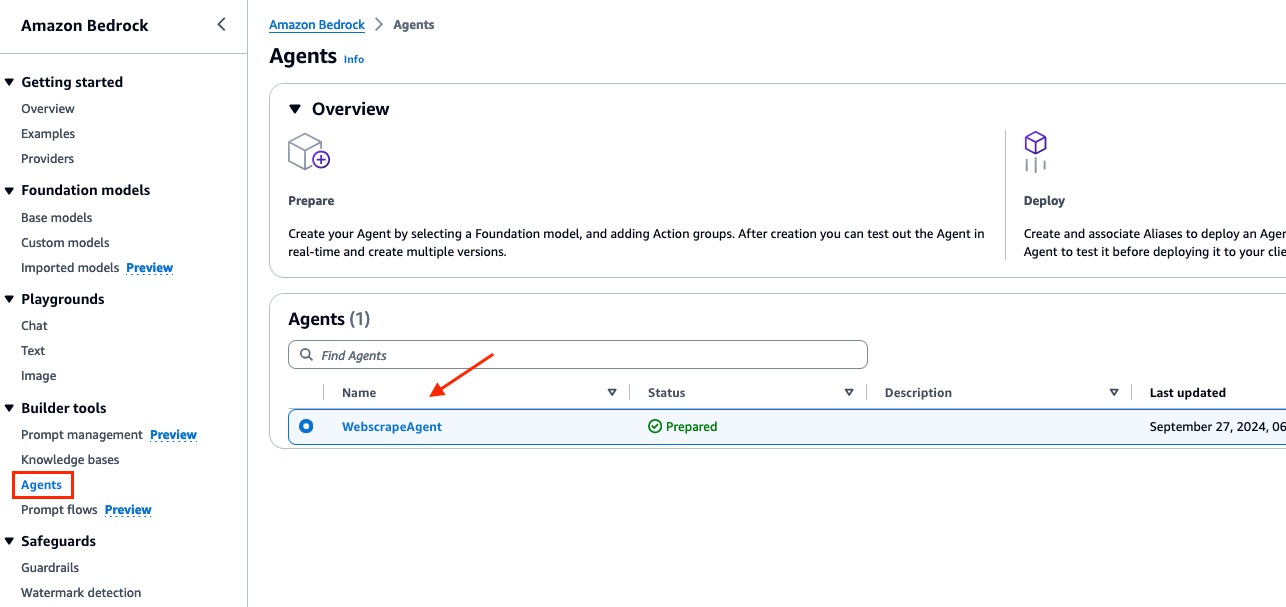
Task: Sort by the Name column arrow
Action: [612, 393]
